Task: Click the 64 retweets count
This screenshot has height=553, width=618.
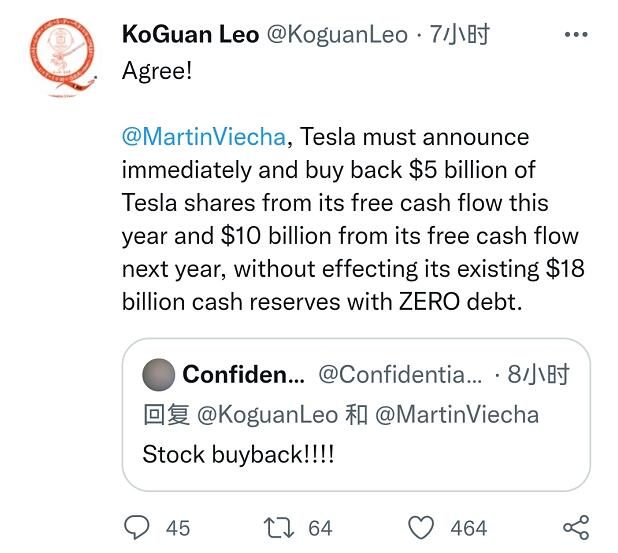Action: (320, 528)
